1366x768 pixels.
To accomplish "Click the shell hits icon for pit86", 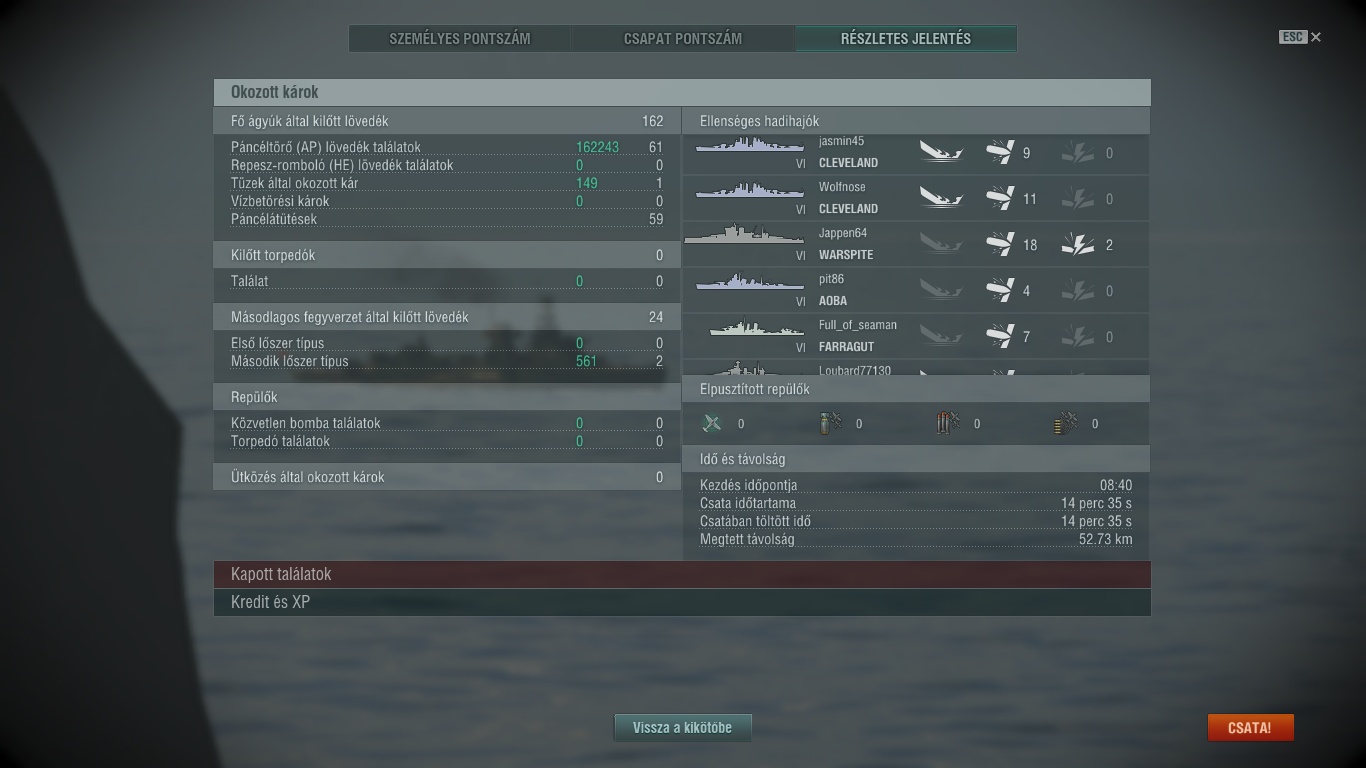I will [999, 290].
